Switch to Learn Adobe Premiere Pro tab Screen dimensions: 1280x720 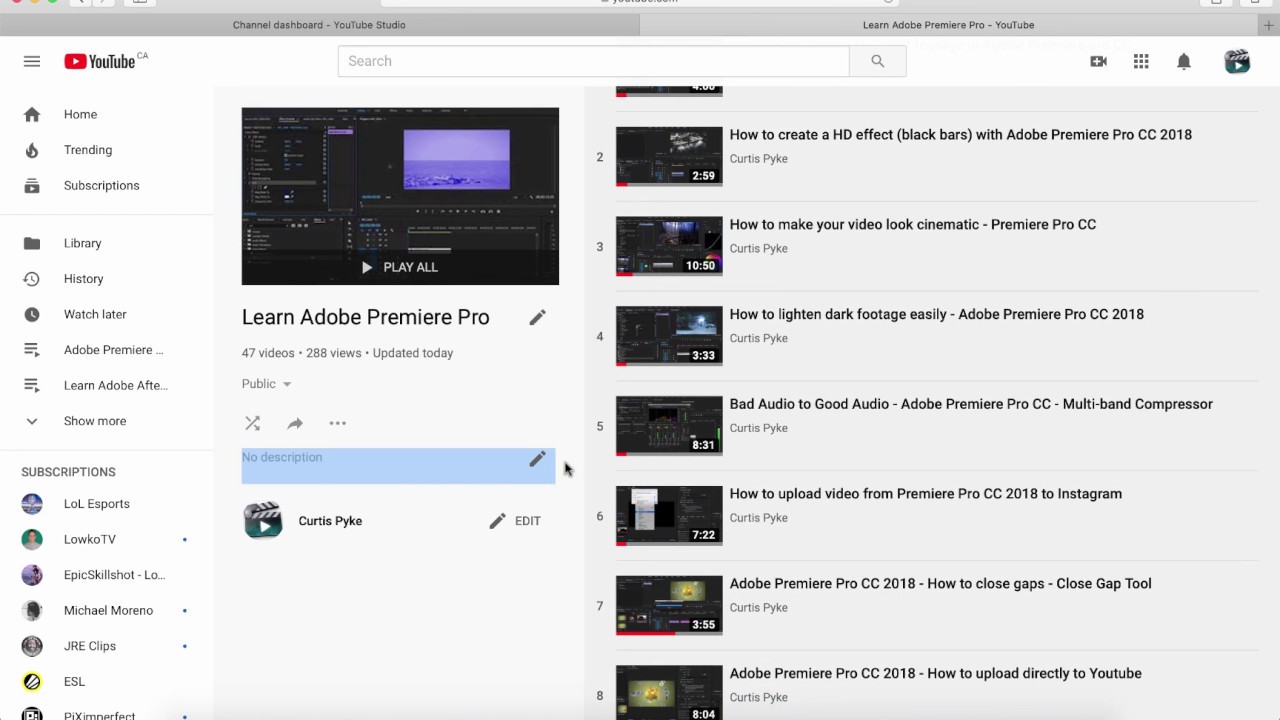[x=948, y=25]
